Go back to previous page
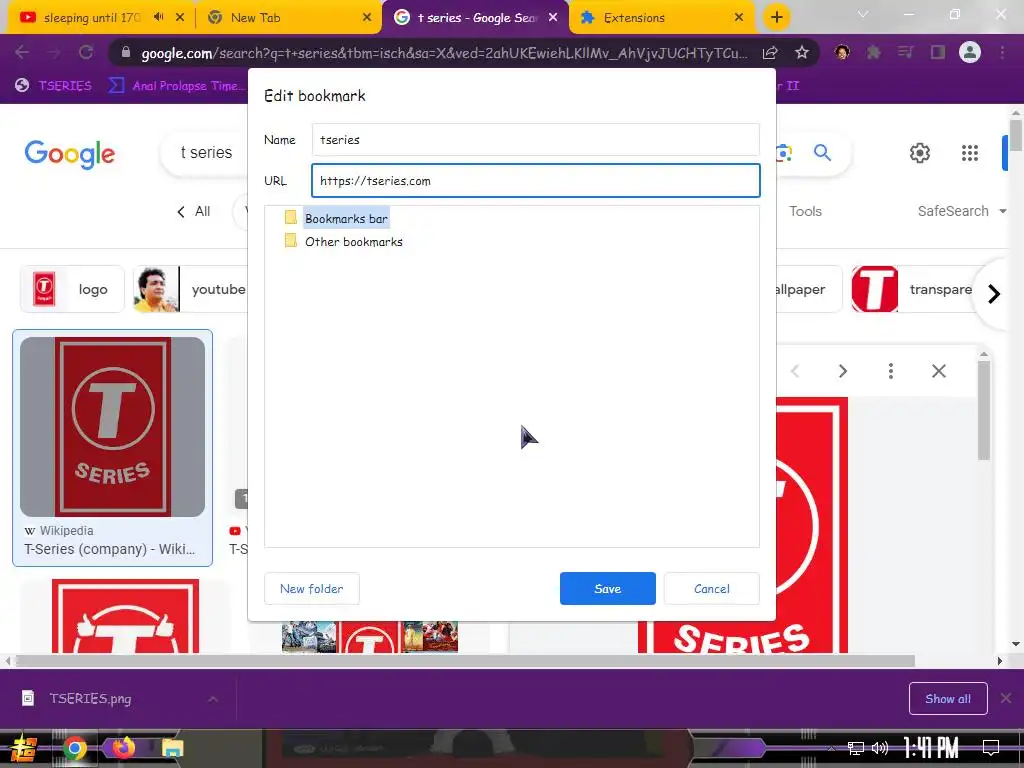This screenshot has height=768, width=1024. [x=22, y=52]
